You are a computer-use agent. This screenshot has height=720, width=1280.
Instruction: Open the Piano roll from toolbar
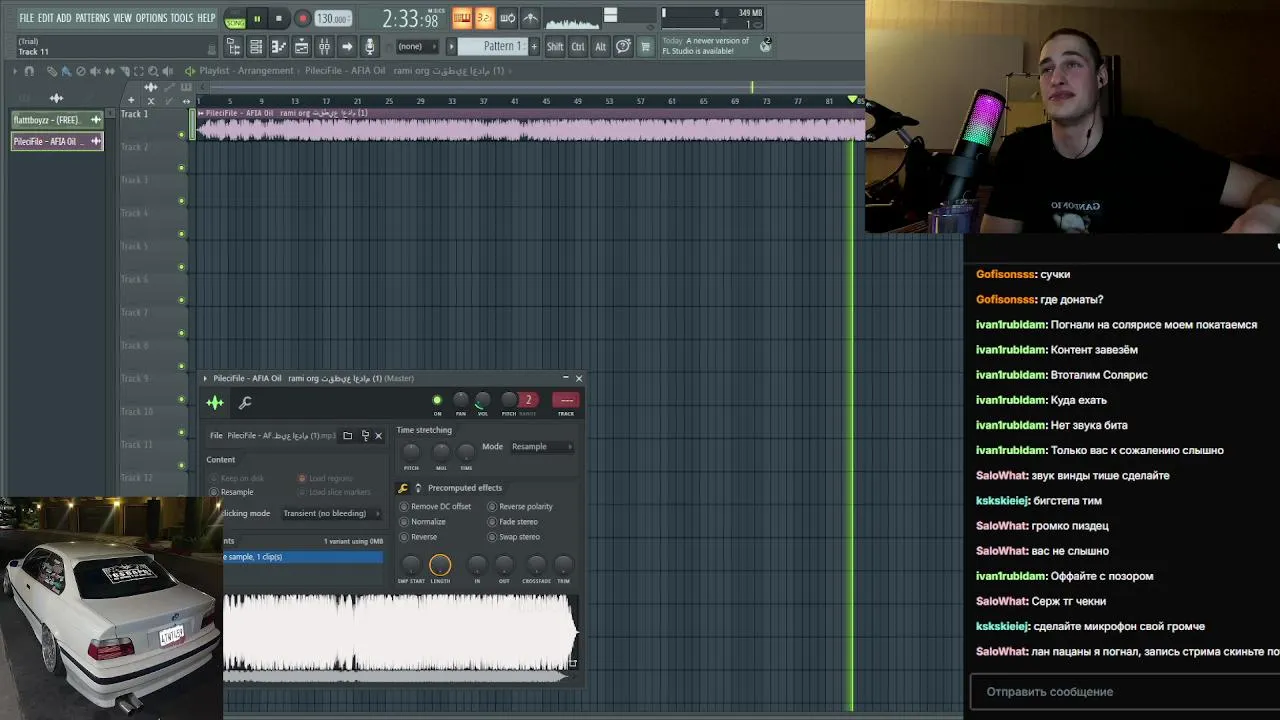tap(278, 46)
